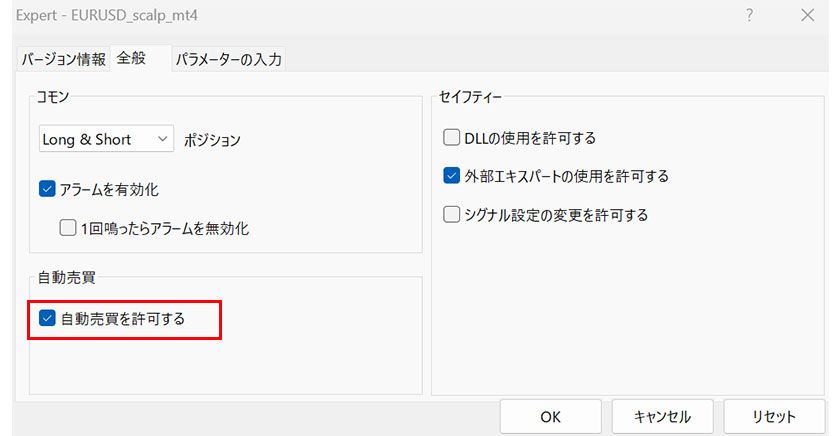The image size is (840, 436).
Task: Toggle 外部エキスパートの使用を許可する checkbox
Action: (452, 176)
